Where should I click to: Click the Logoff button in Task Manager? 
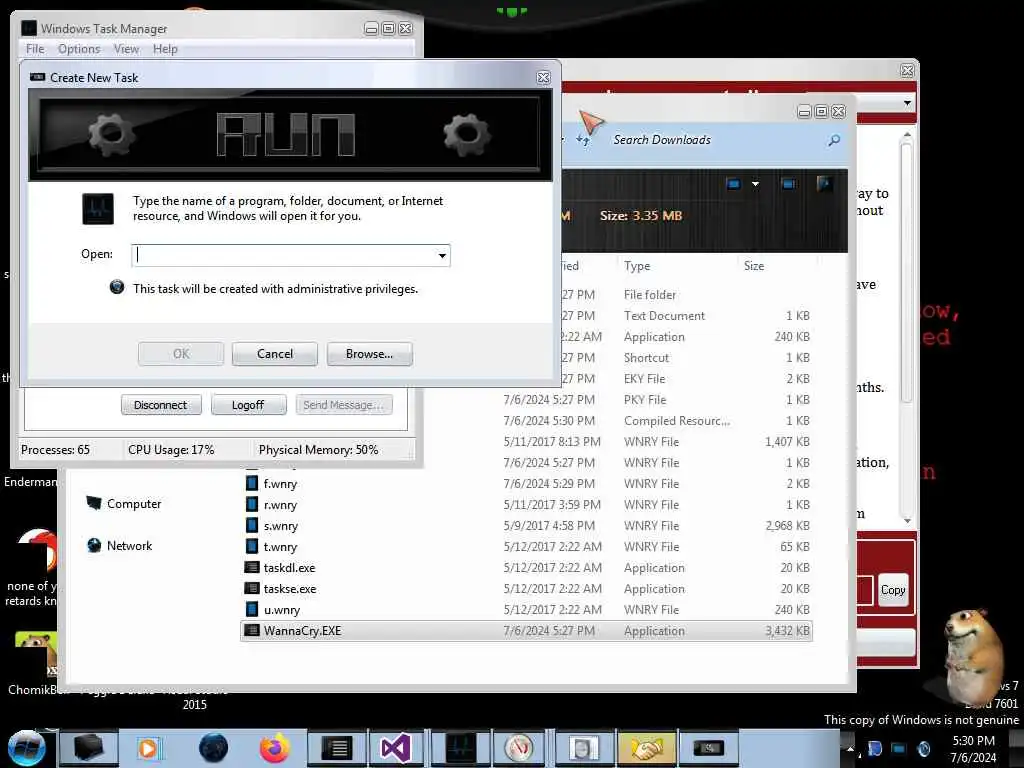tap(248, 405)
